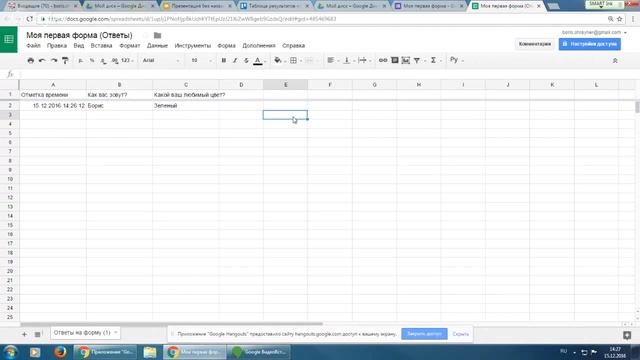Viewport: 640px width, 360px height.
Task: Open vertical align options
Action: click(x=347, y=60)
